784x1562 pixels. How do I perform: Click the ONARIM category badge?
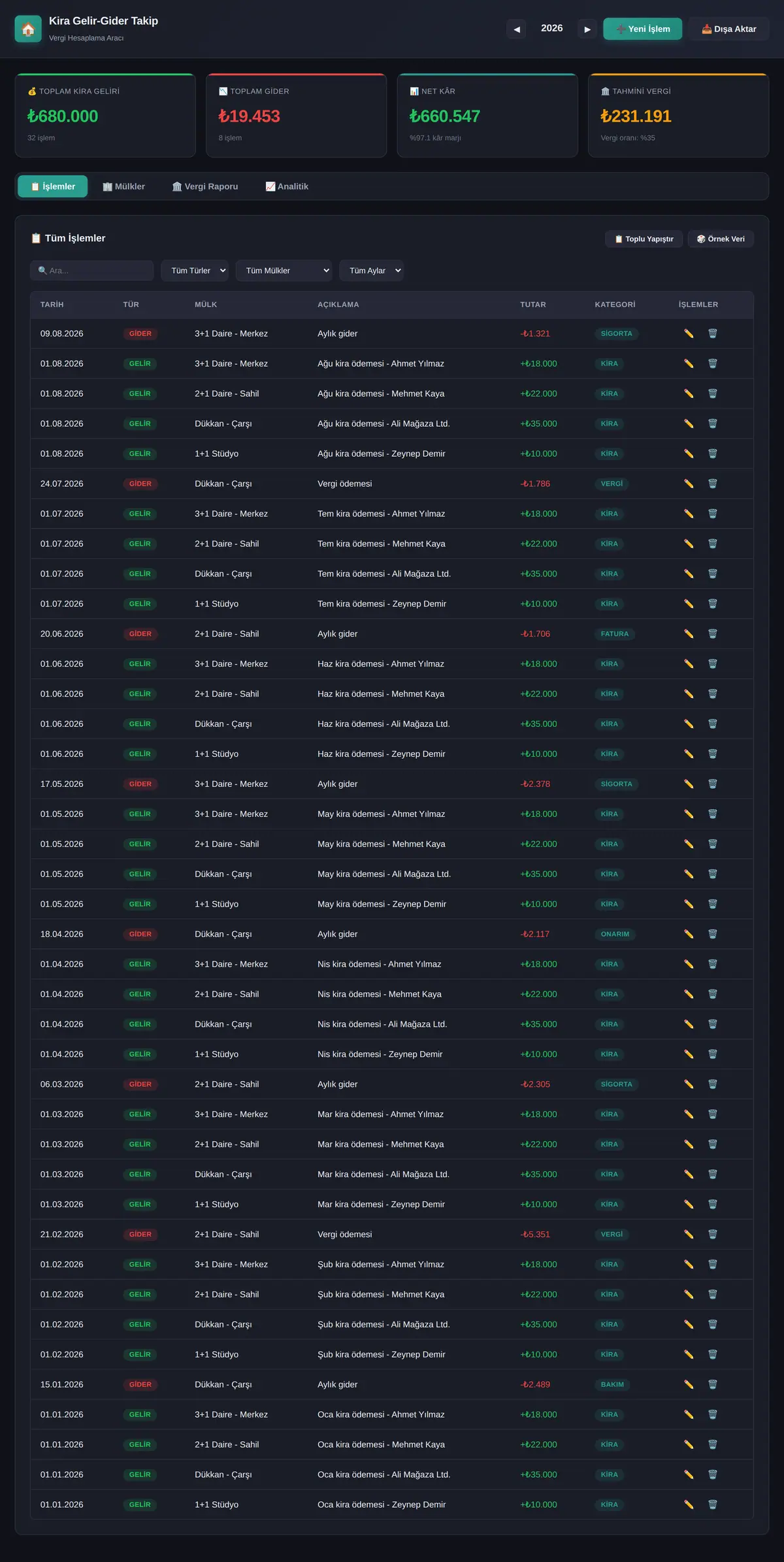pyautogui.click(x=615, y=935)
